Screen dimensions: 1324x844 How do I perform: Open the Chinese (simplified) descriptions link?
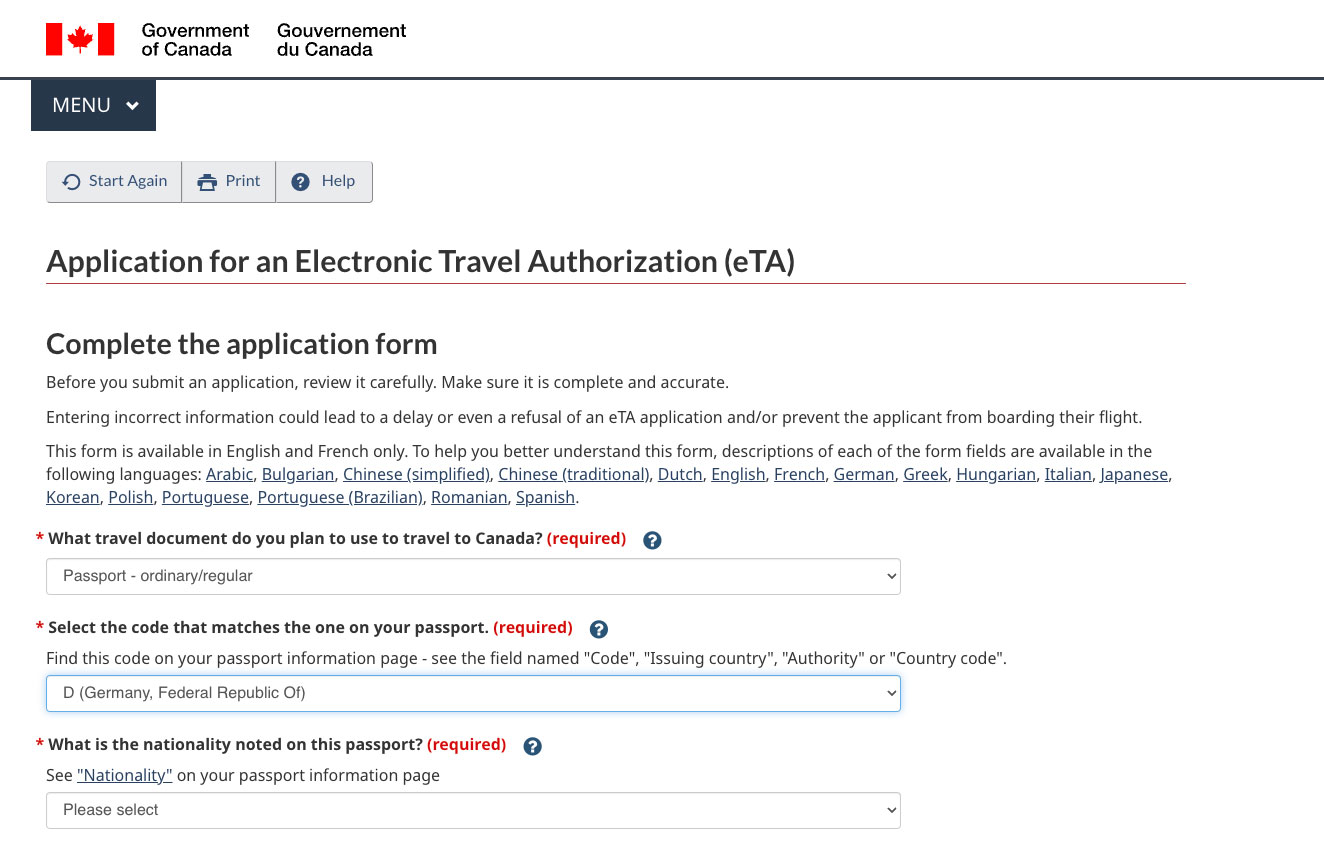[x=416, y=474]
